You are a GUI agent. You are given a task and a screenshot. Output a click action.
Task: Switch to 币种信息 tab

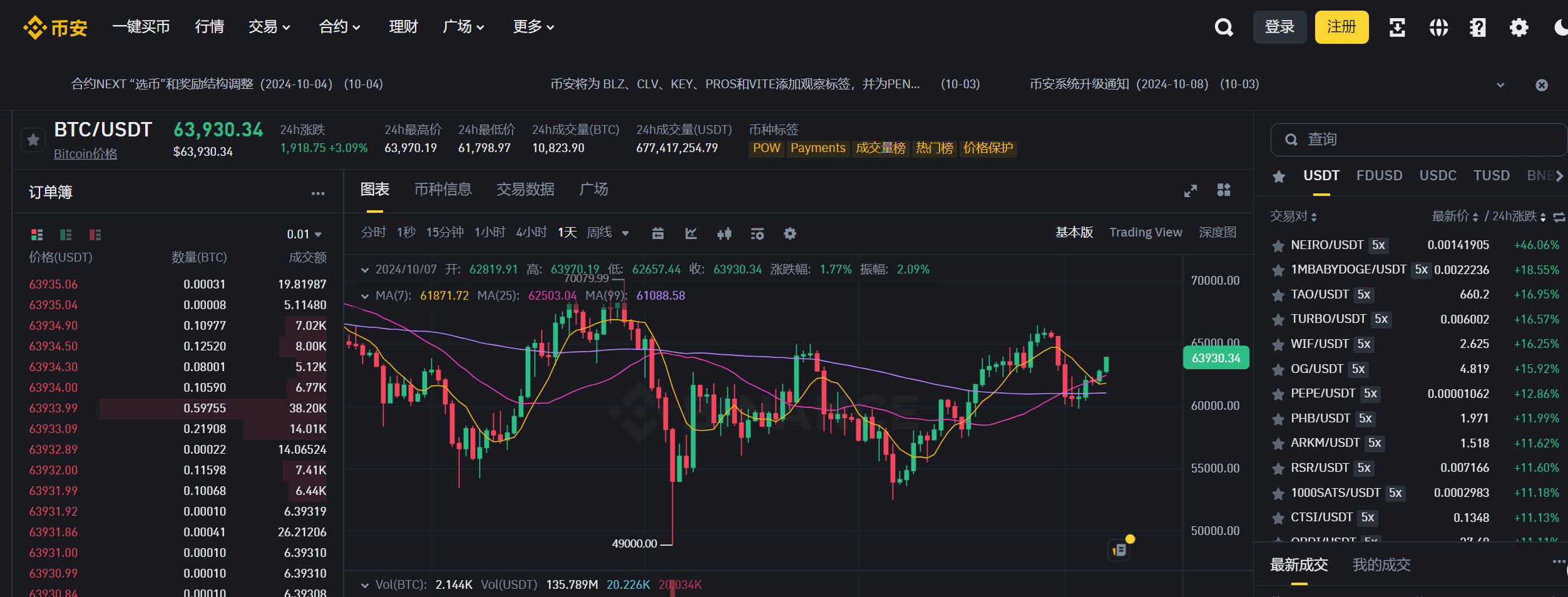tap(443, 190)
